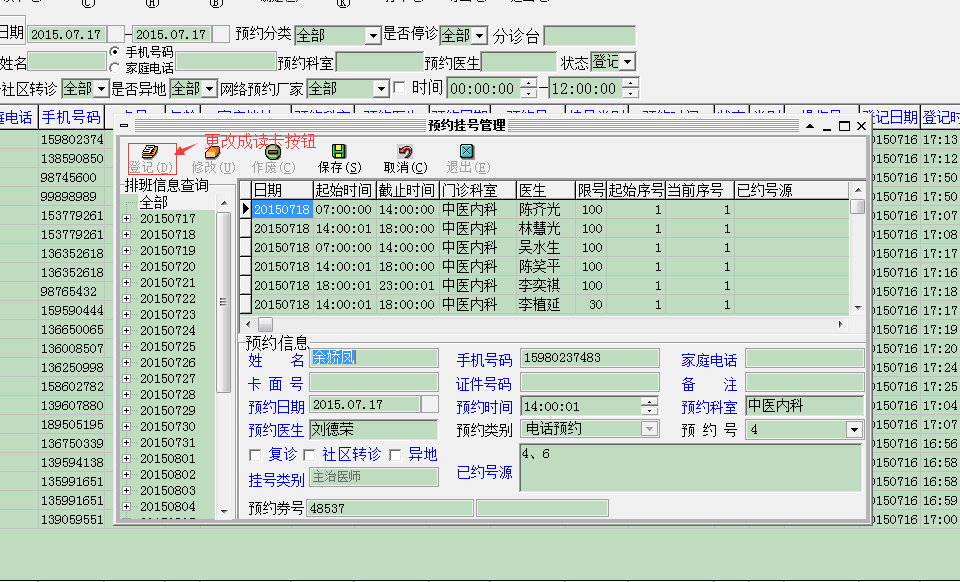Expand the 20150718 tree node

click(127, 234)
